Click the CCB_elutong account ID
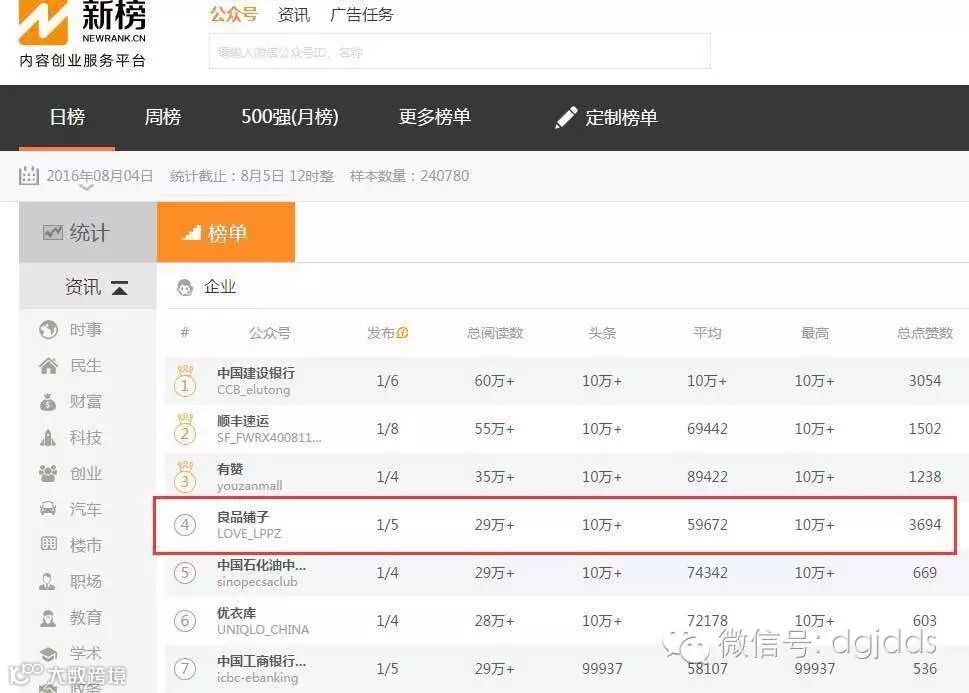Viewport: 969px width, 693px height. [x=253, y=390]
